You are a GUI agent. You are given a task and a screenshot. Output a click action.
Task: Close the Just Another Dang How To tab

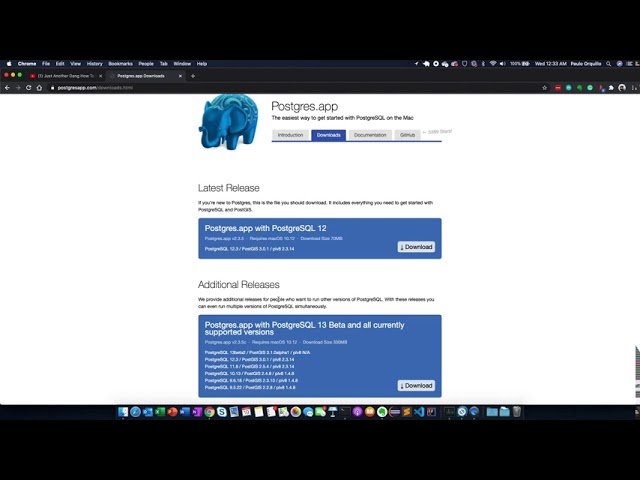100,76
